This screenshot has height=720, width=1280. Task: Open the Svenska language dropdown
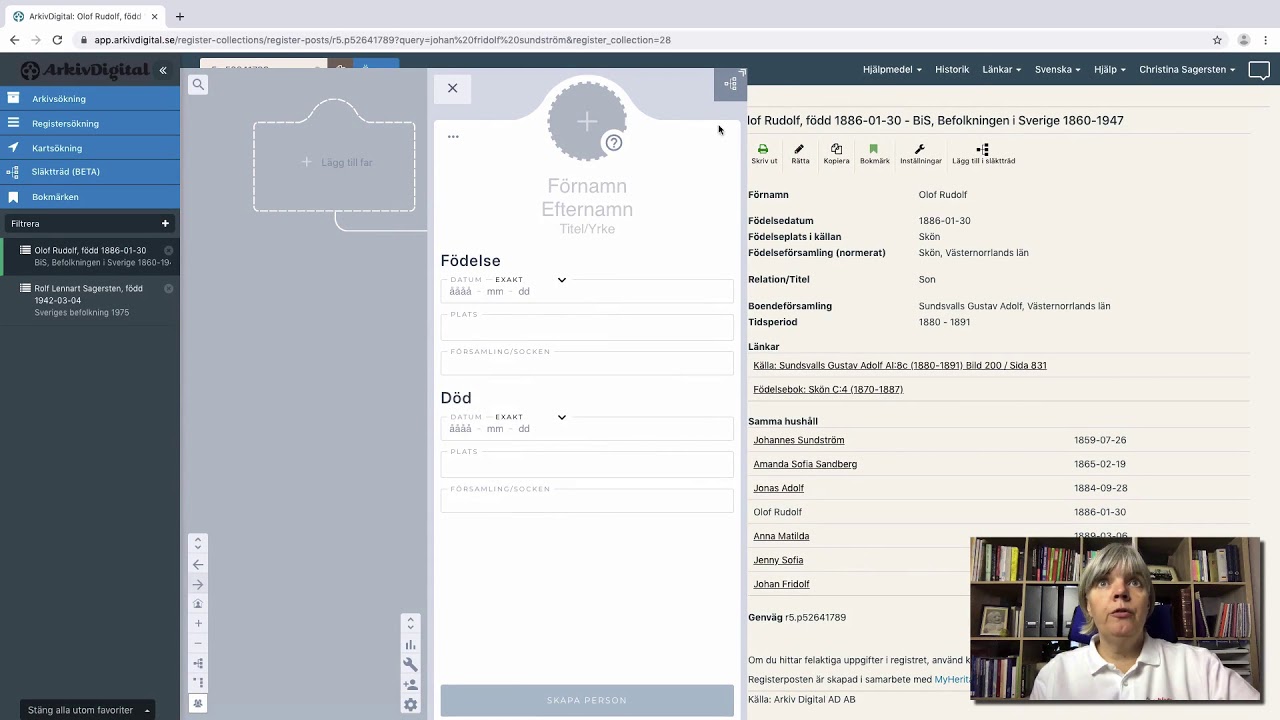tap(1058, 70)
